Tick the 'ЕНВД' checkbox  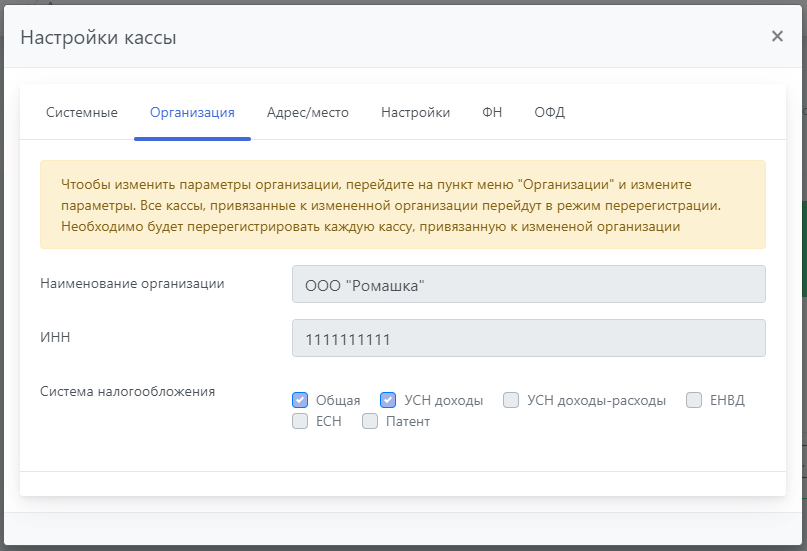(694, 400)
